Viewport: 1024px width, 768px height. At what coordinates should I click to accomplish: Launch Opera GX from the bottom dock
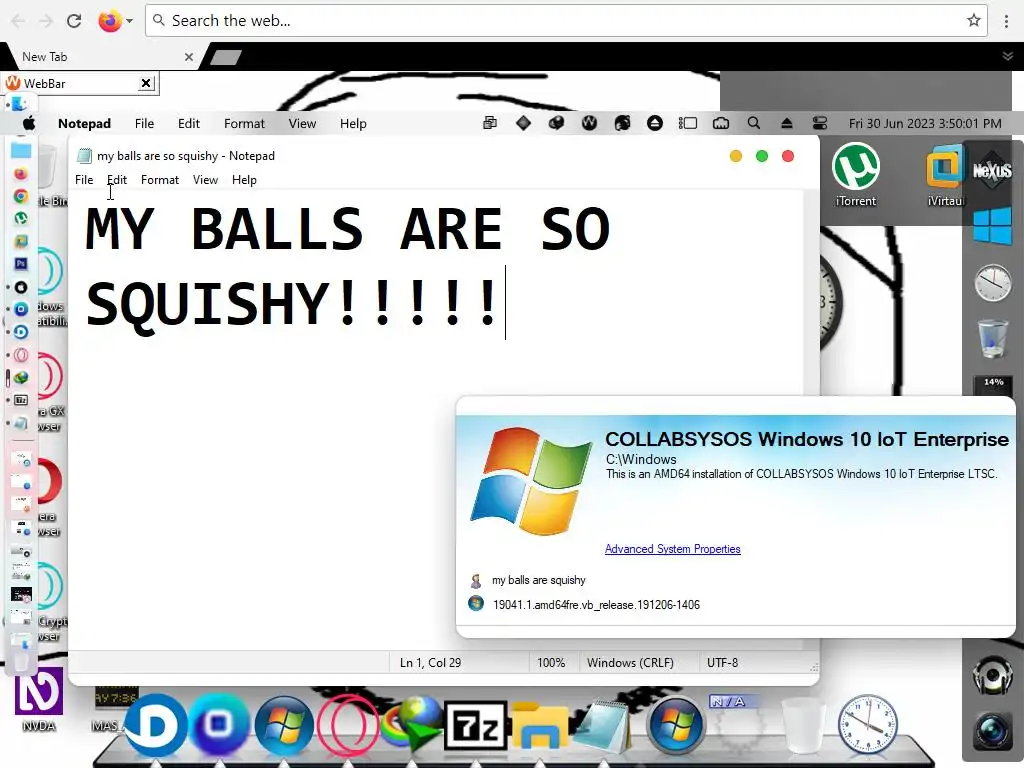point(347,726)
